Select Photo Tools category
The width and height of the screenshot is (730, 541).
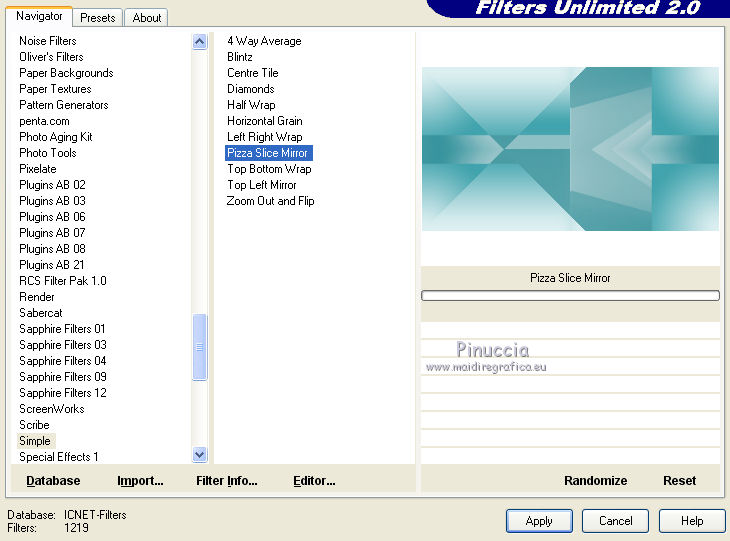47,153
